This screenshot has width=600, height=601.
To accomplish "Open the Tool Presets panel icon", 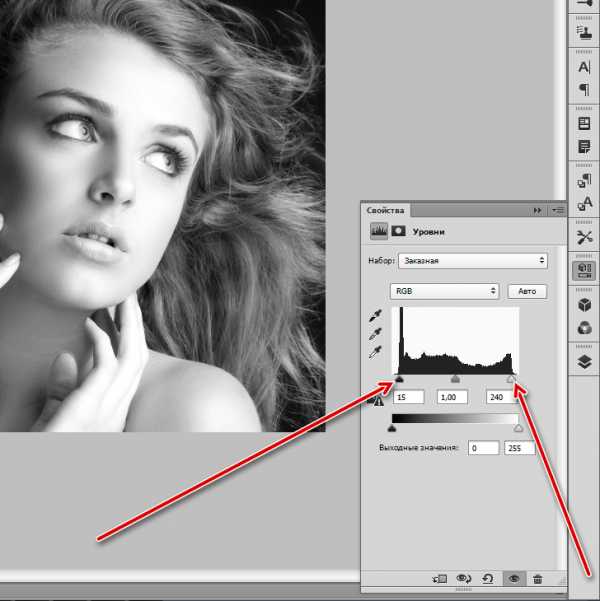I will pos(584,237).
